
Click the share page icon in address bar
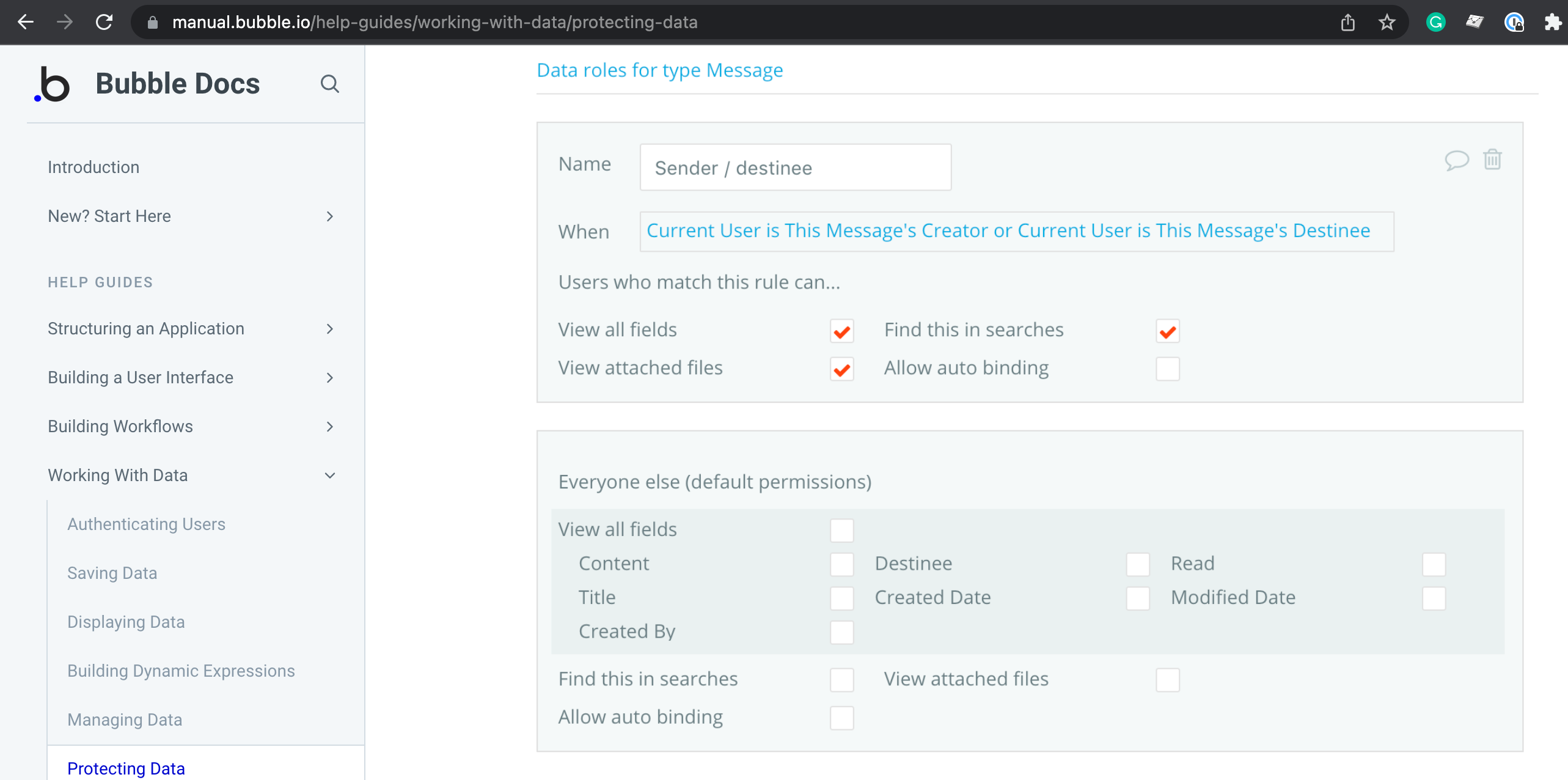[x=1347, y=23]
